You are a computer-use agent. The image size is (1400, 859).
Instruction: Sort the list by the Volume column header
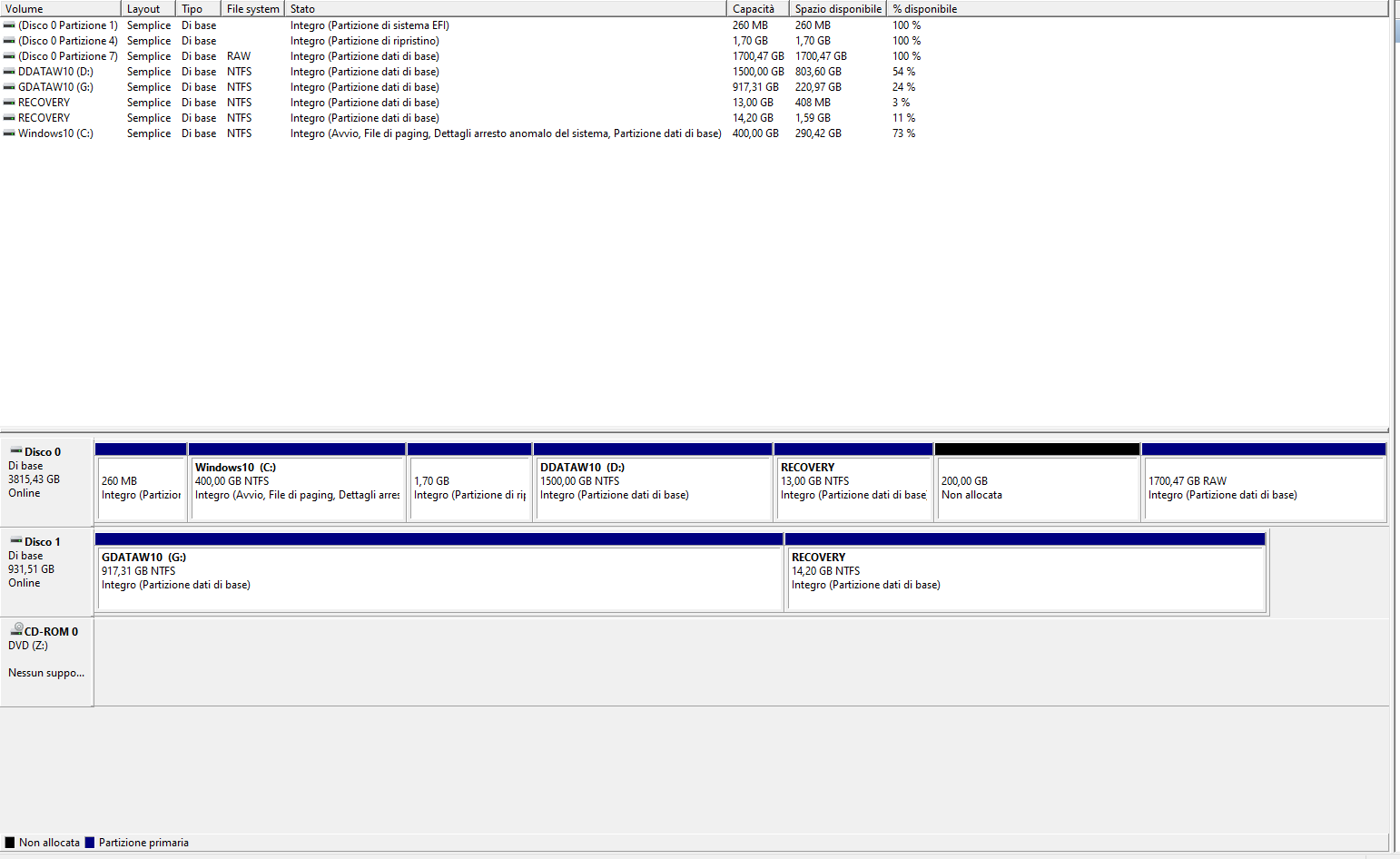coord(61,8)
